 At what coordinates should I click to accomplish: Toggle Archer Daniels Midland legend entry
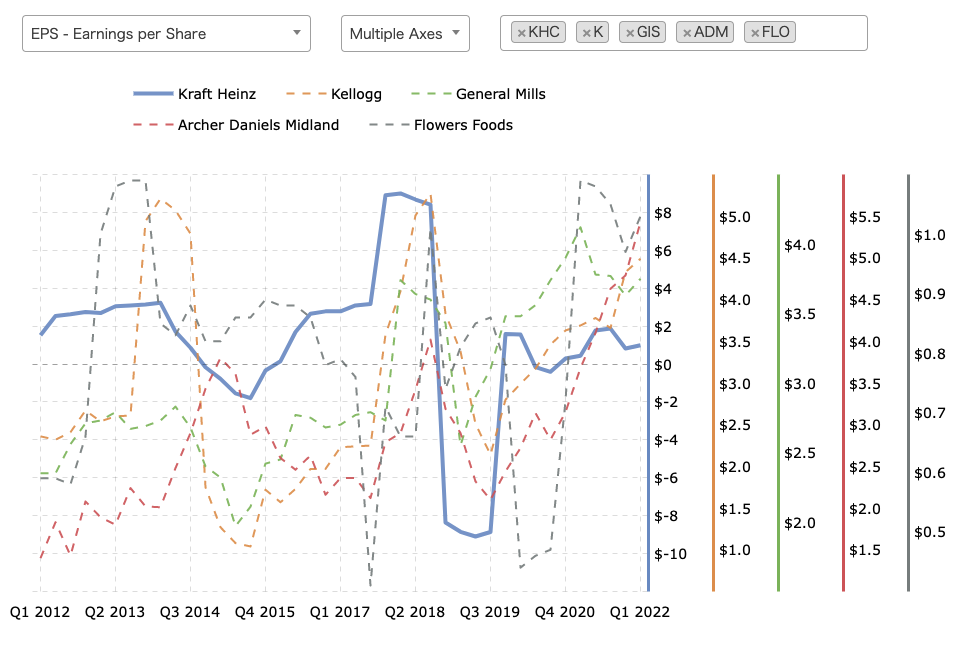click(x=236, y=125)
